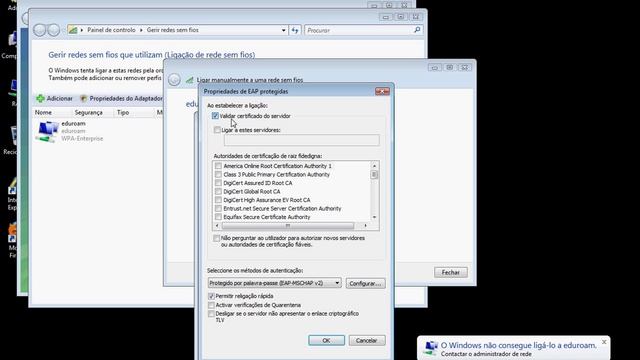640x360 pixels.
Task: Click certificate list scroll right arrow
Action: click(365, 226)
